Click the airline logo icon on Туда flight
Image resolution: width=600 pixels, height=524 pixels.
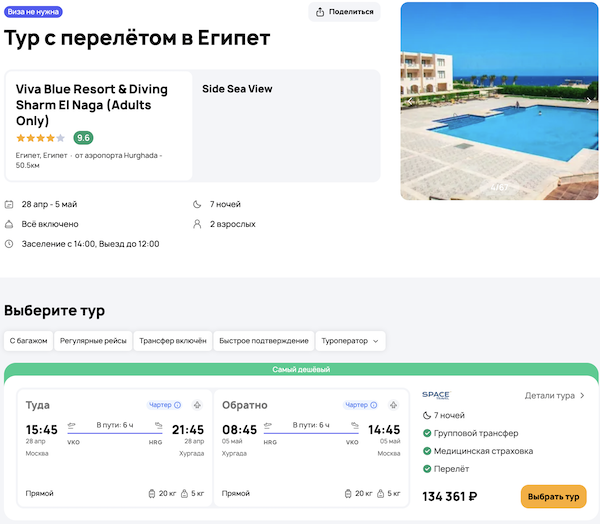[196, 405]
